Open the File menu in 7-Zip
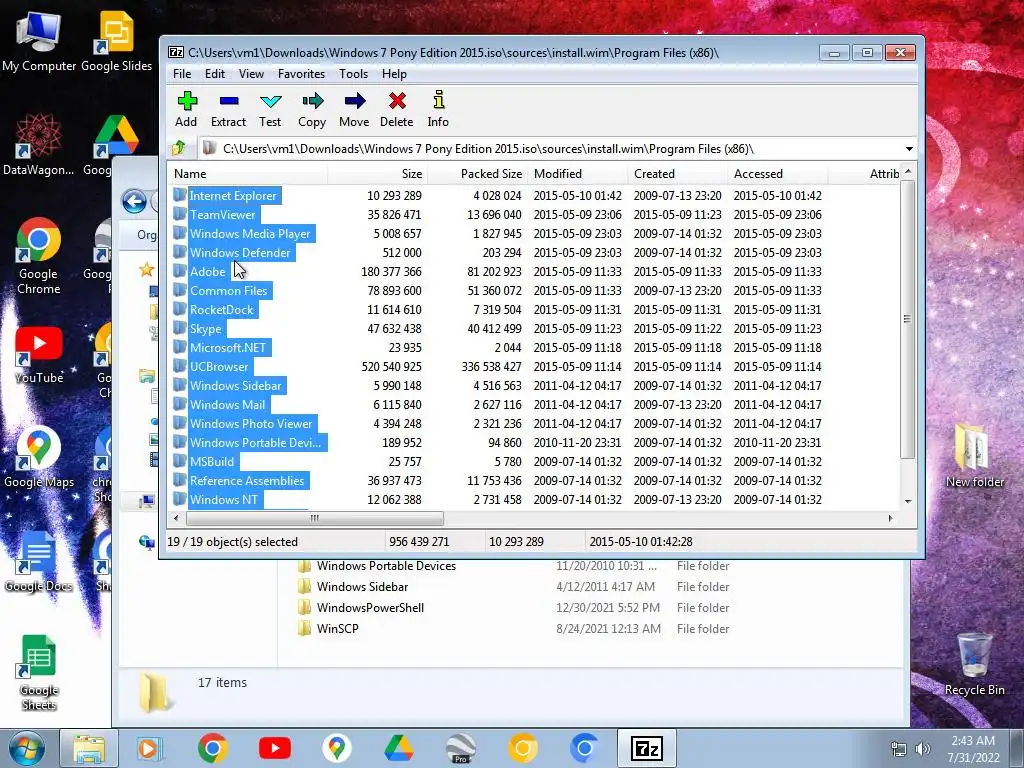The width and height of the screenshot is (1024, 768). 182,74
